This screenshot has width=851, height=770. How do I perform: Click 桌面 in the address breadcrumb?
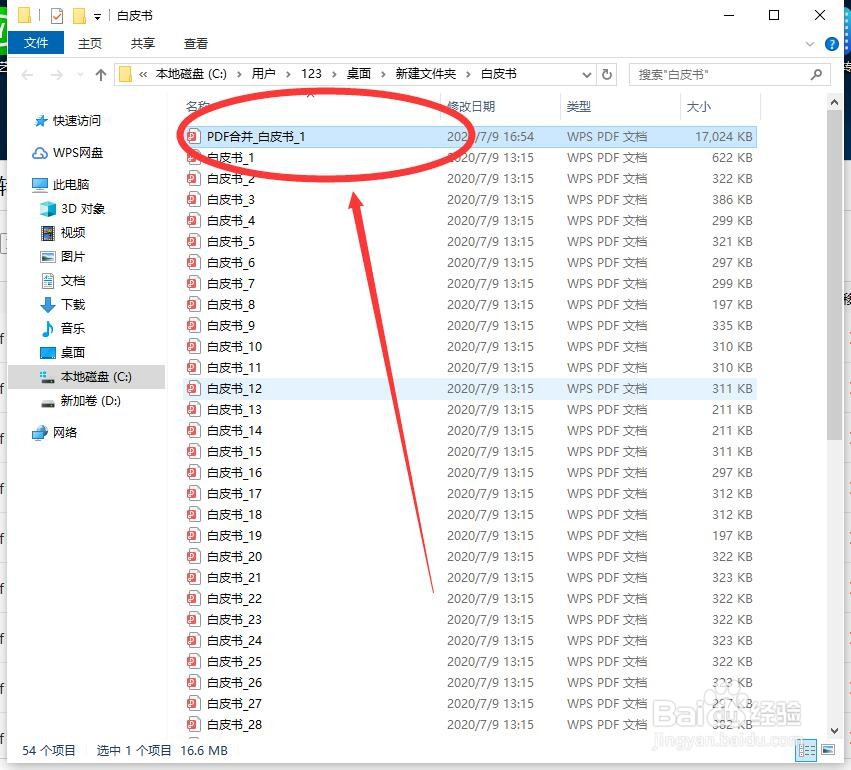[359, 74]
